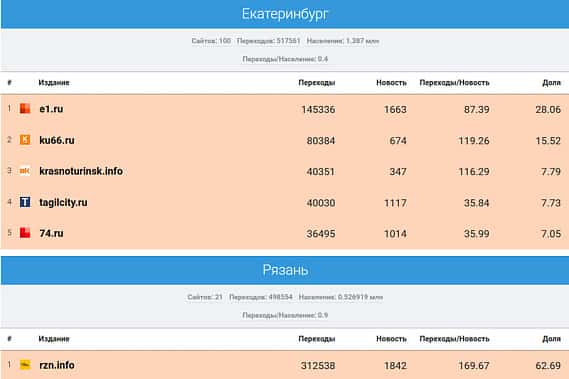The height and width of the screenshot is (379, 569).
Task: Click the tagilcity.ru blue T favicon
Action: click(x=25, y=202)
